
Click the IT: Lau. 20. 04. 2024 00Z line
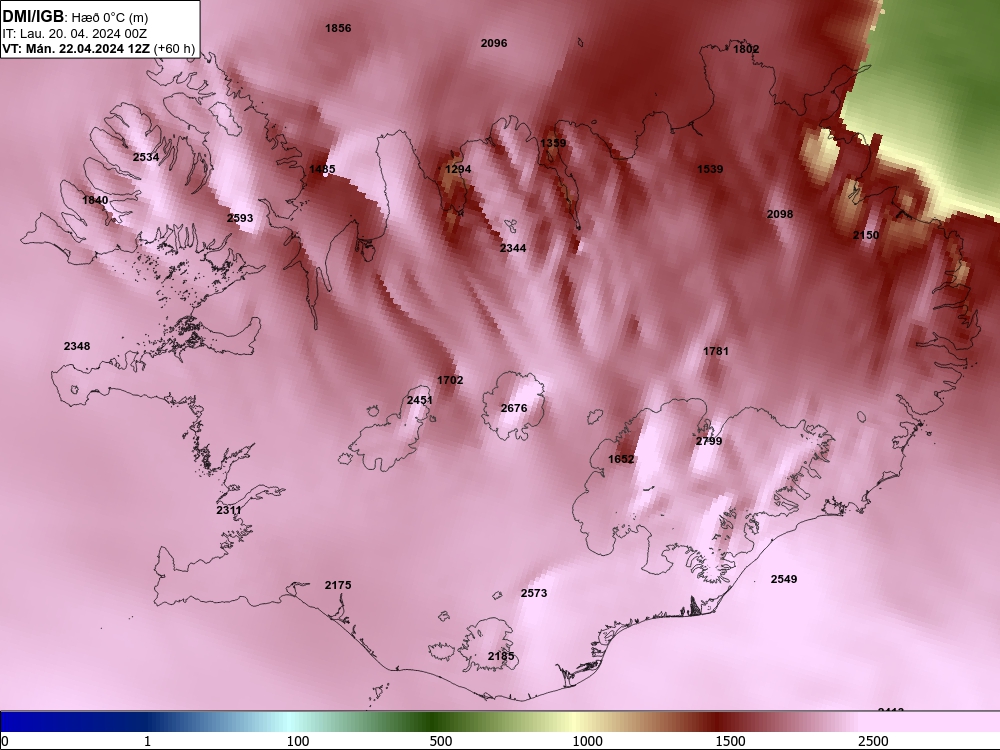[75, 34]
